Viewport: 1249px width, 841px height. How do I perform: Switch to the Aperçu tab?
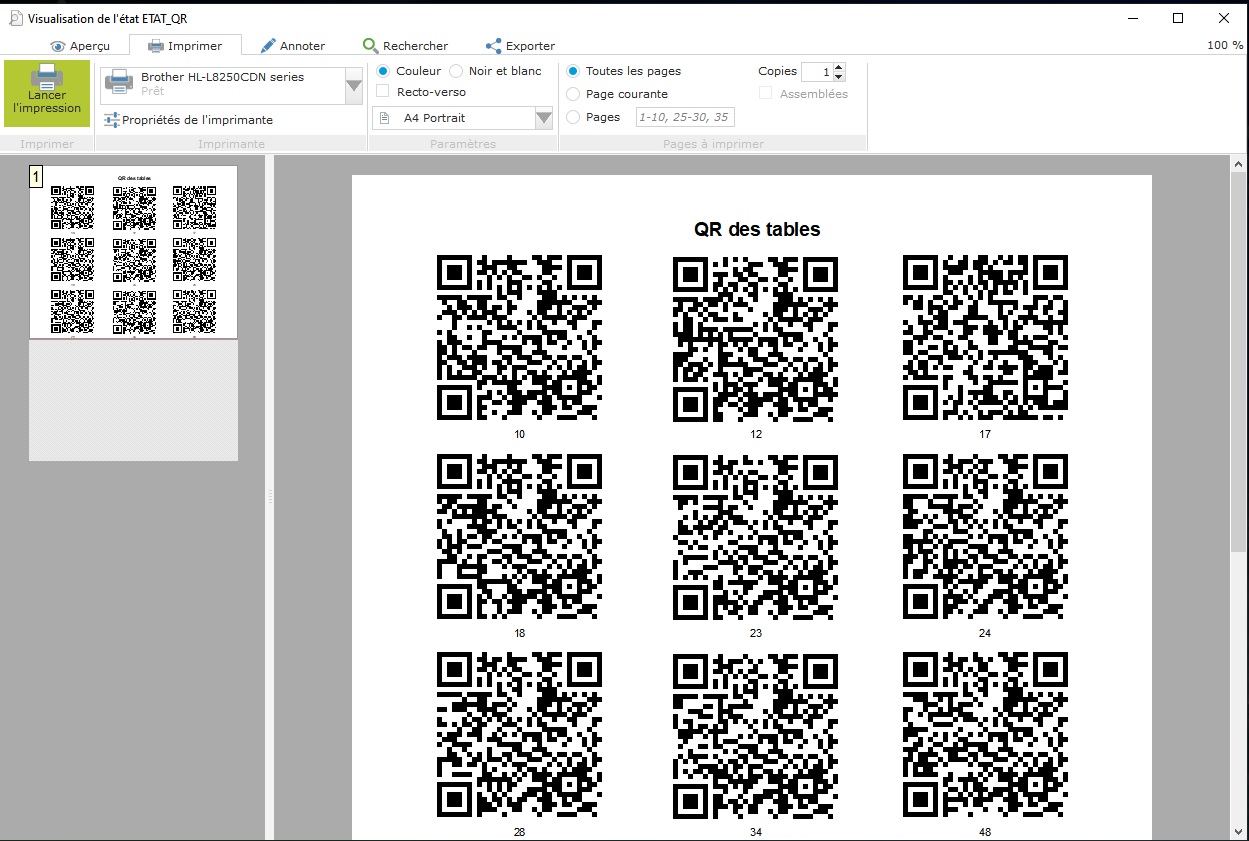(80, 46)
